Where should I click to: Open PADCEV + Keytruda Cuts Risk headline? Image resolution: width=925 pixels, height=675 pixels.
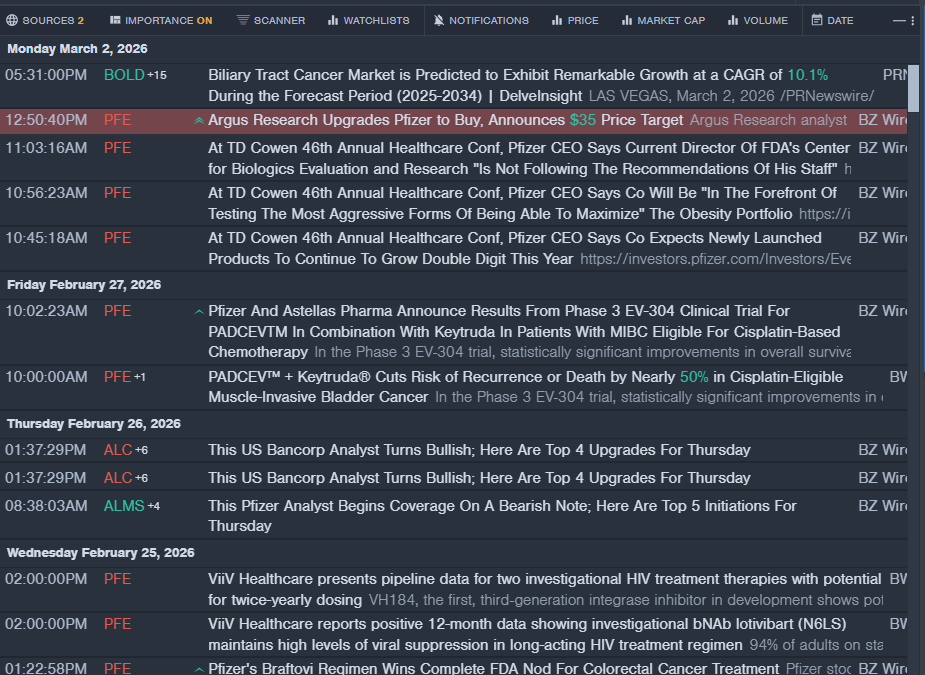pos(526,386)
